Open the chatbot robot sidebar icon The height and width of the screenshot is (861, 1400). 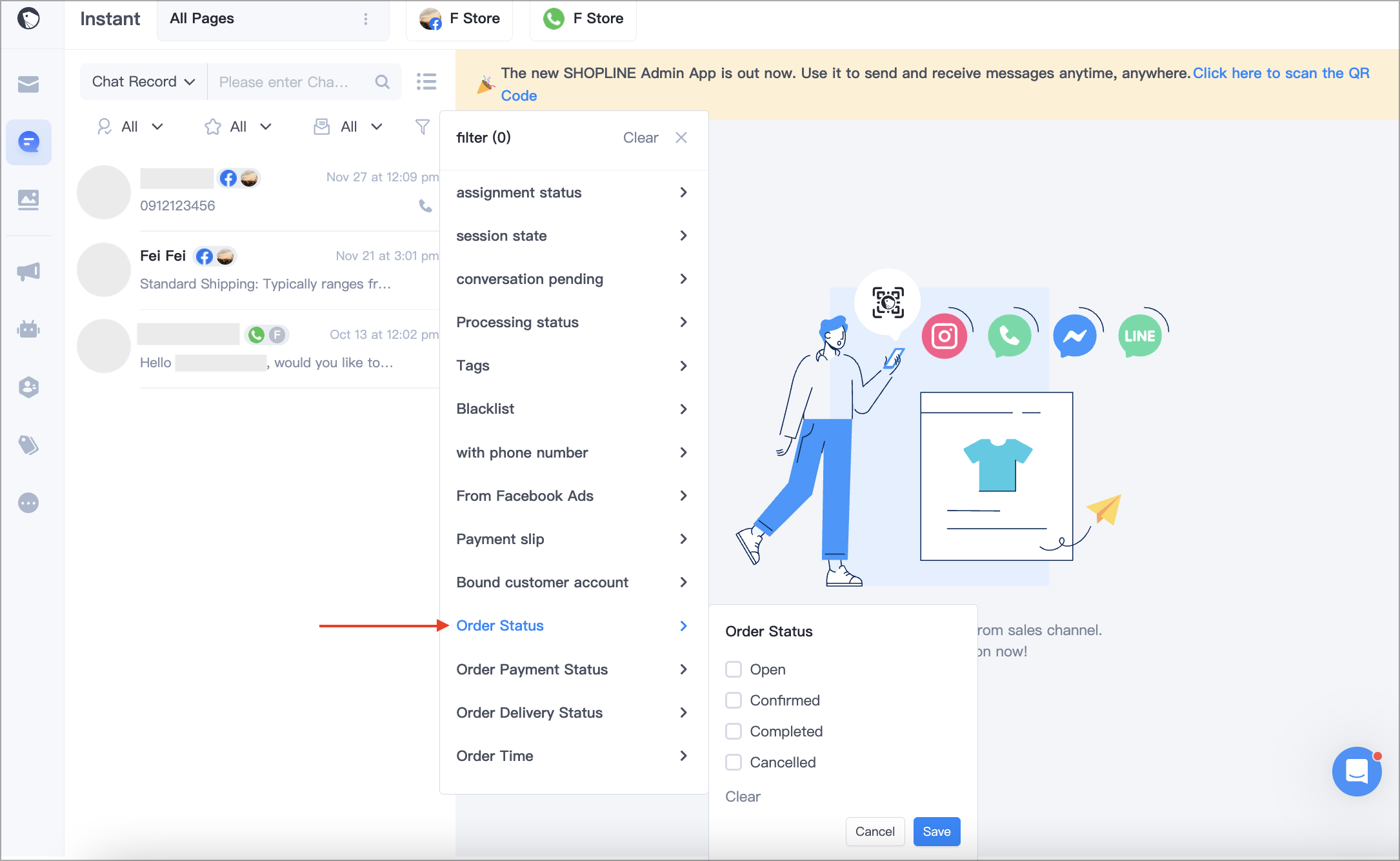(x=28, y=329)
